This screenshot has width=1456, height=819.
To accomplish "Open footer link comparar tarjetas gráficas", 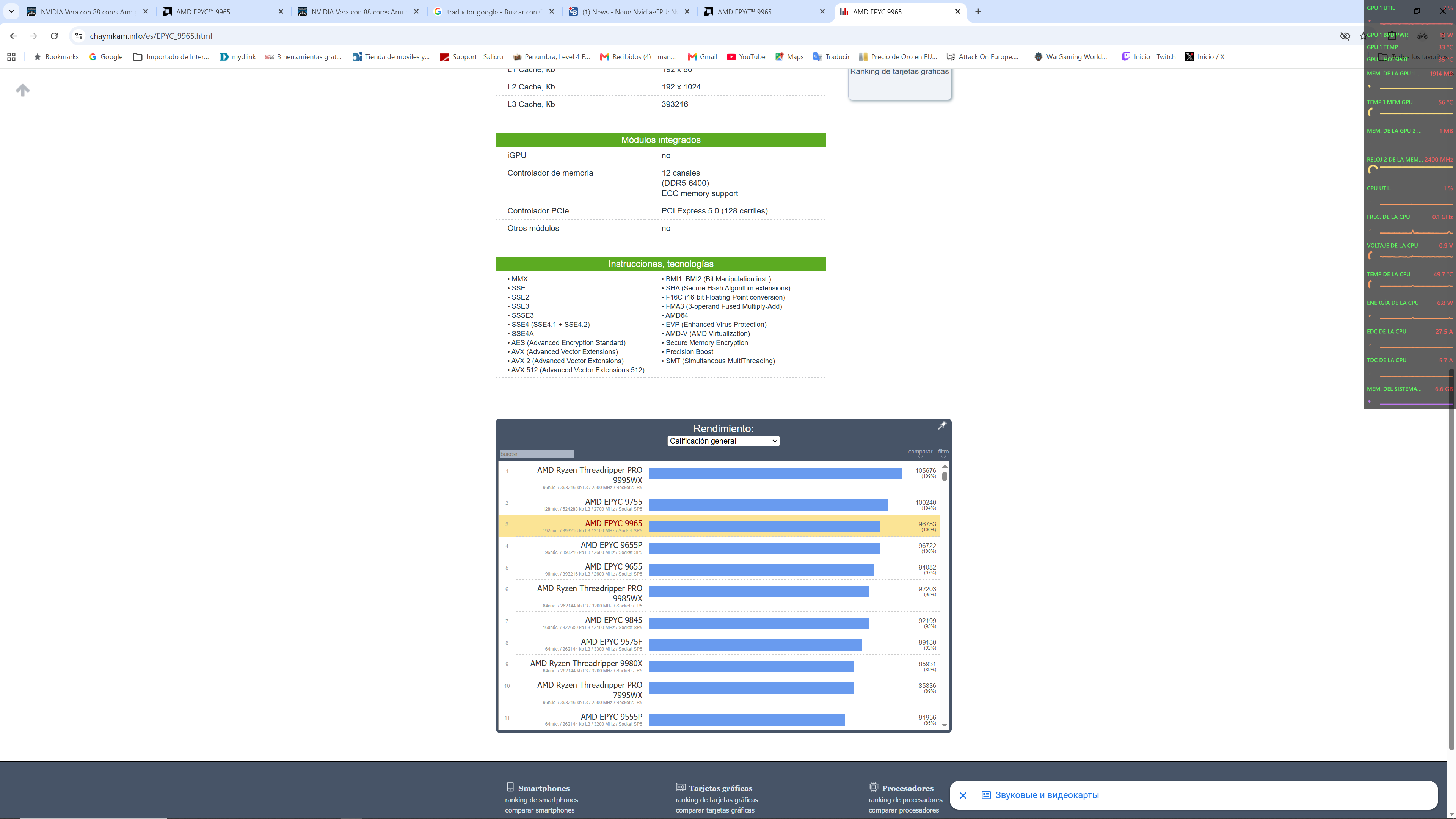I will (715, 810).
